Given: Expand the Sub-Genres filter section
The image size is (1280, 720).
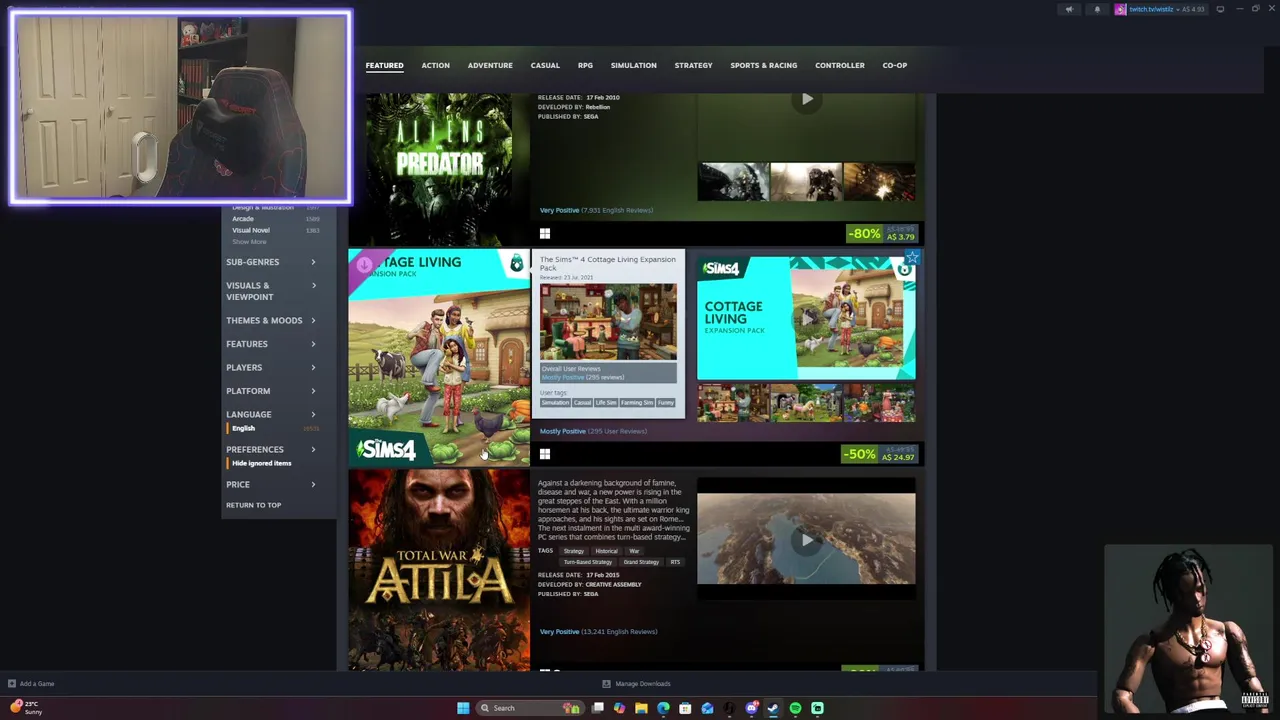Looking at the screenshot, I should [271, 262].
